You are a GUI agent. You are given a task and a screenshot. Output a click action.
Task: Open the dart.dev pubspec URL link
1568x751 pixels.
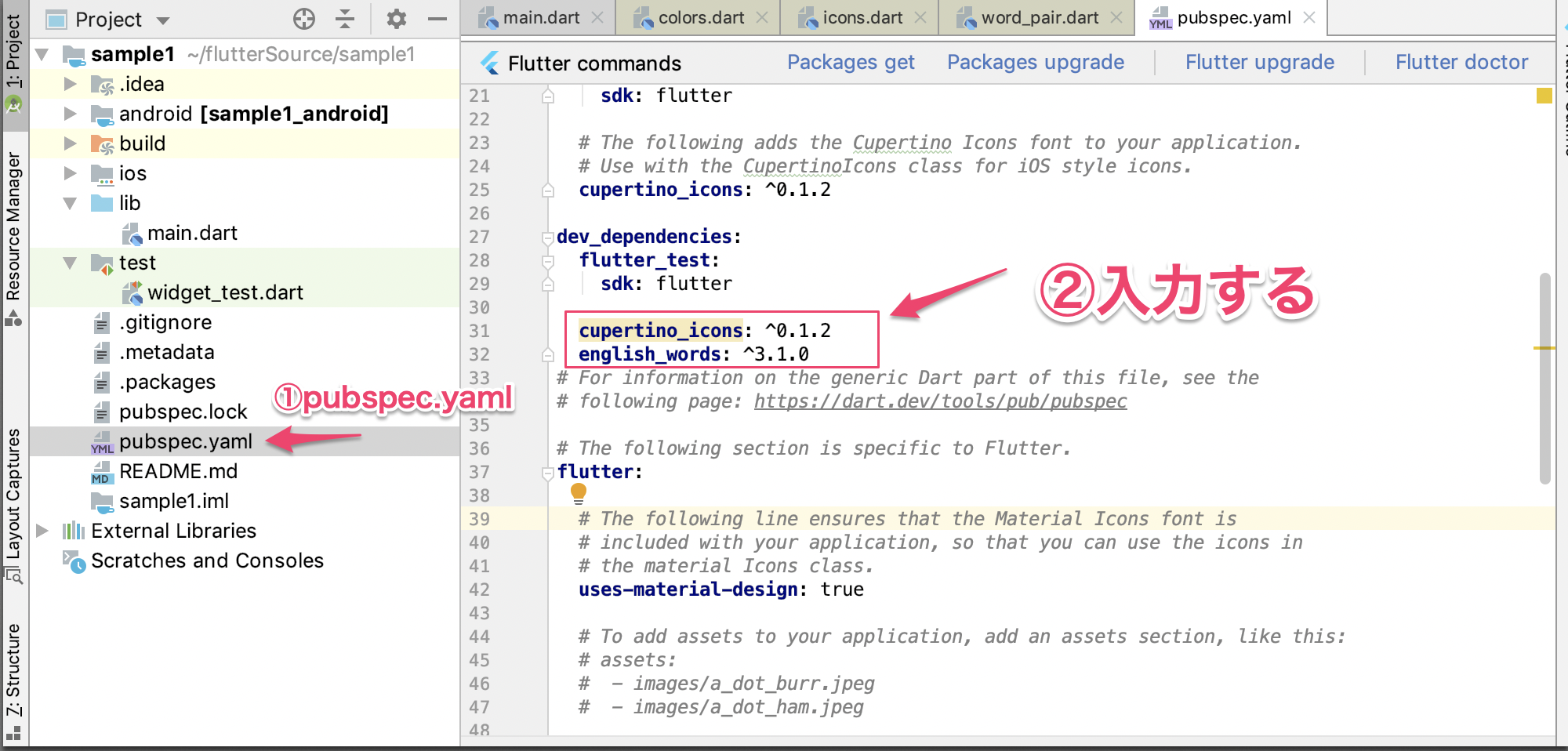coord(940,401)
